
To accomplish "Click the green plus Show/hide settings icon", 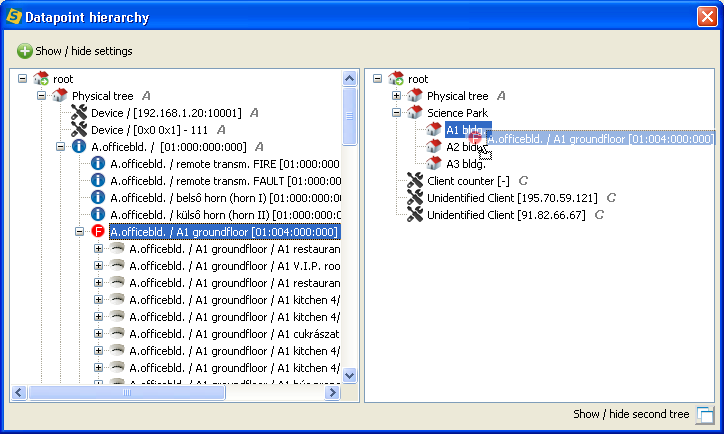I will pyautogui.click(x=24, y=51).
